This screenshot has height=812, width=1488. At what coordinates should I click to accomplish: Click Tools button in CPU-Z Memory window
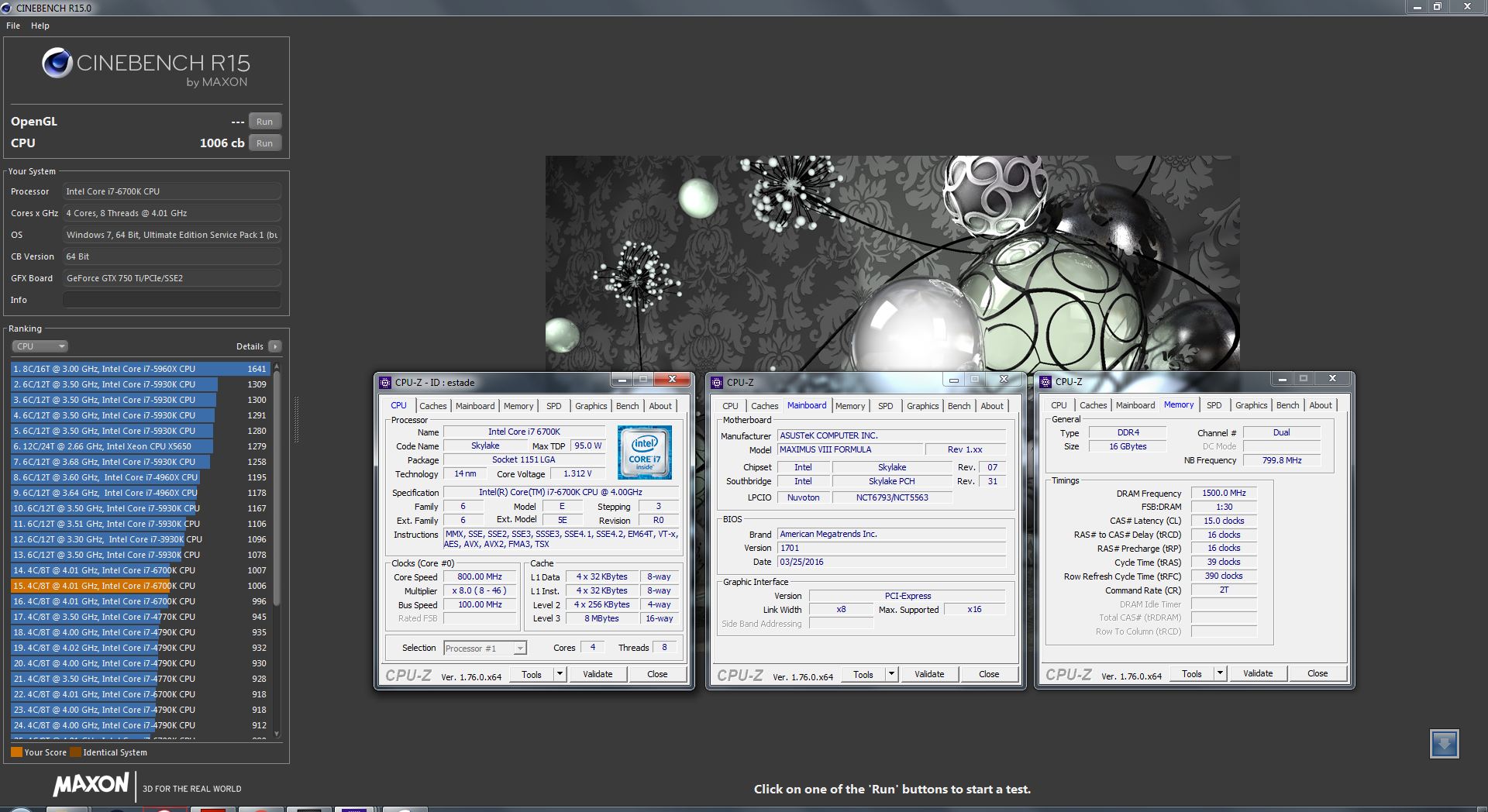[1192, 673]
